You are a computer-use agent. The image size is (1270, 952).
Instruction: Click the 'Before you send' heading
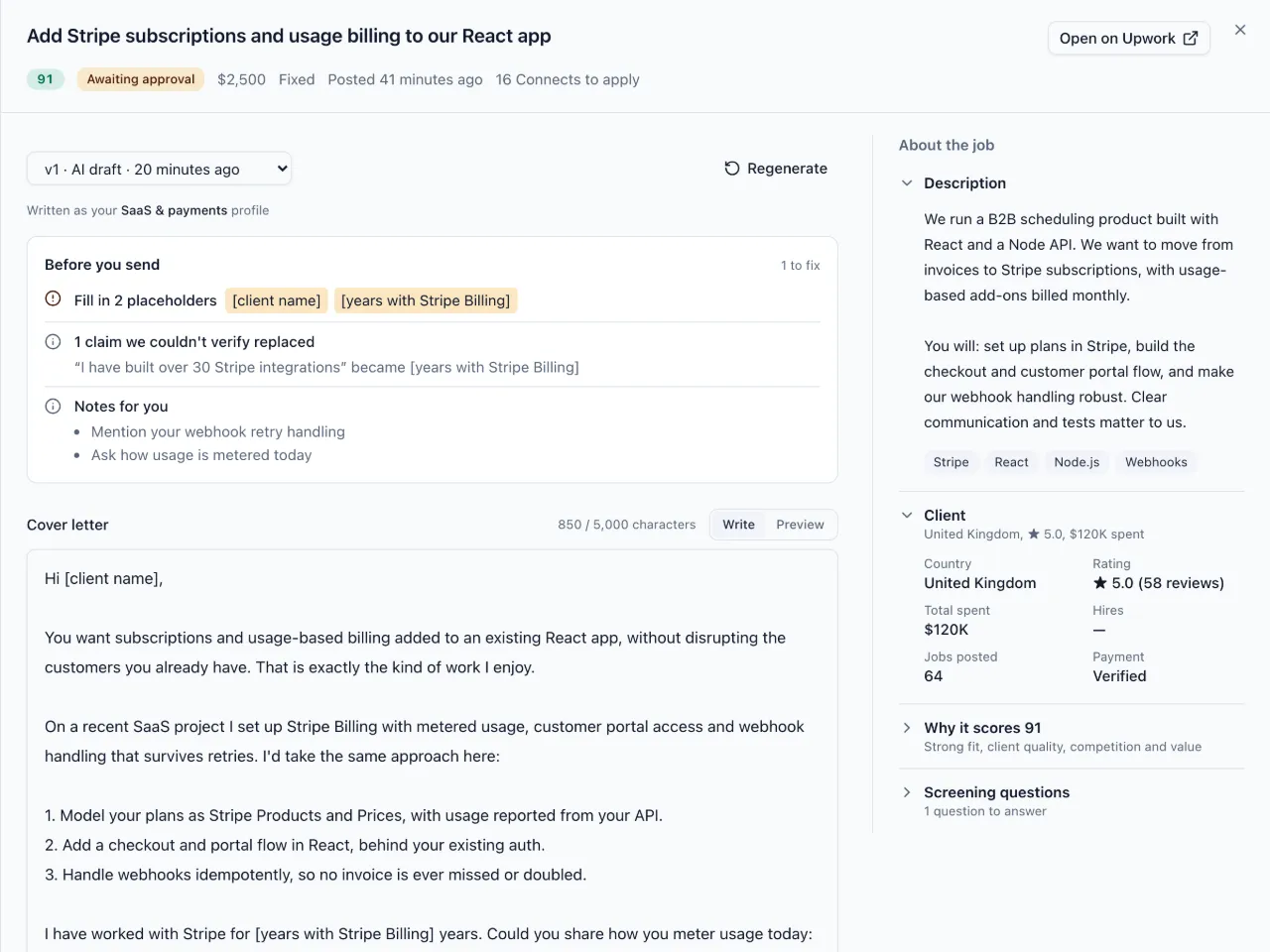pyautogui.click(x=102, y=265)
